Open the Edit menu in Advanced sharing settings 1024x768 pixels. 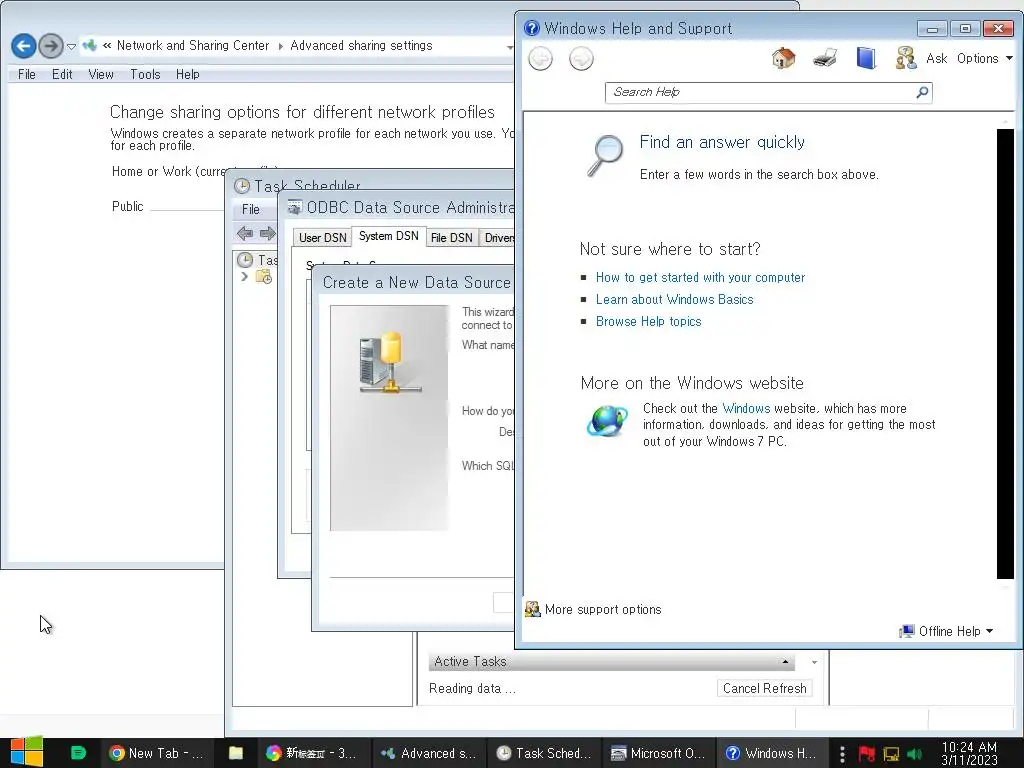[x=62, y=74]
